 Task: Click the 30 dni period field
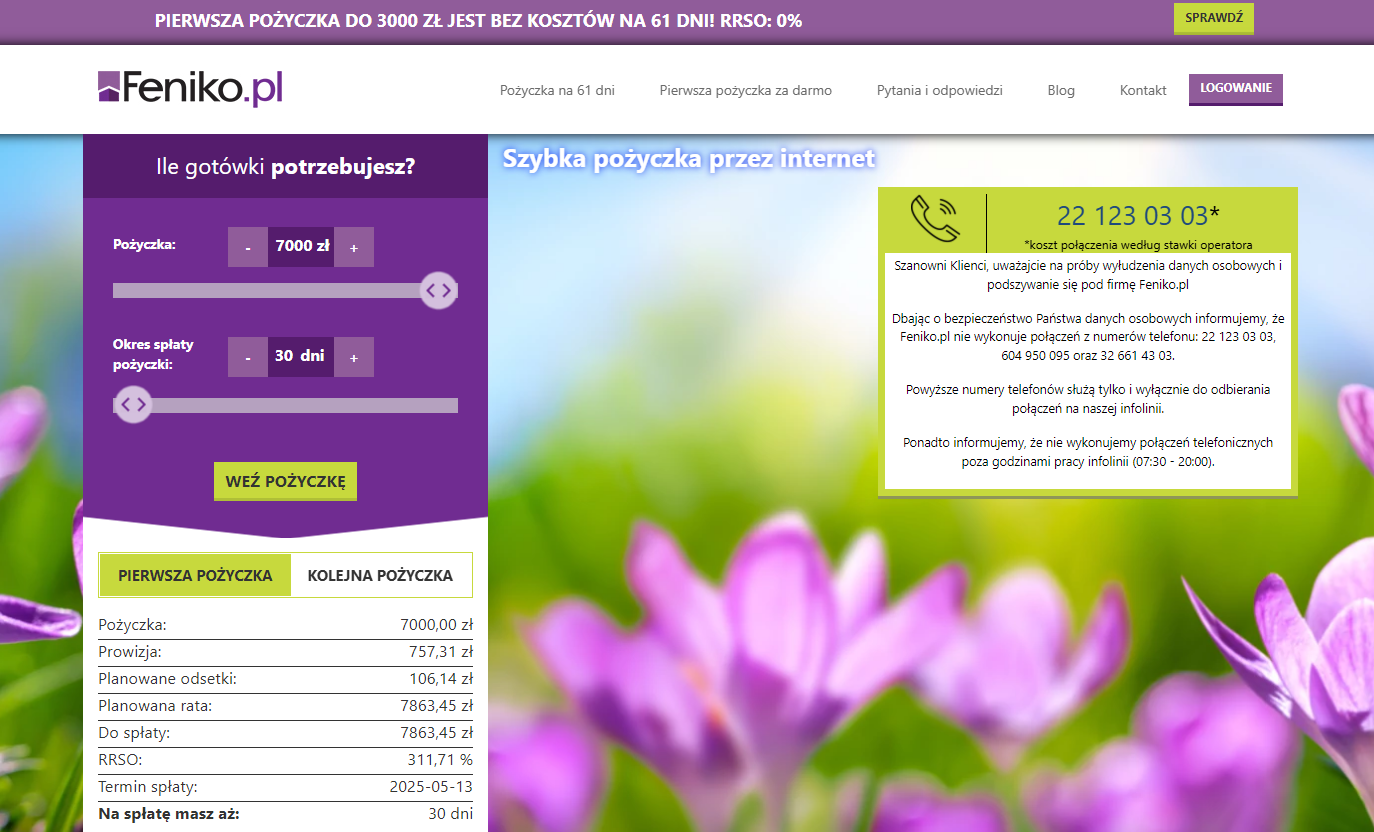click(301, 357)
